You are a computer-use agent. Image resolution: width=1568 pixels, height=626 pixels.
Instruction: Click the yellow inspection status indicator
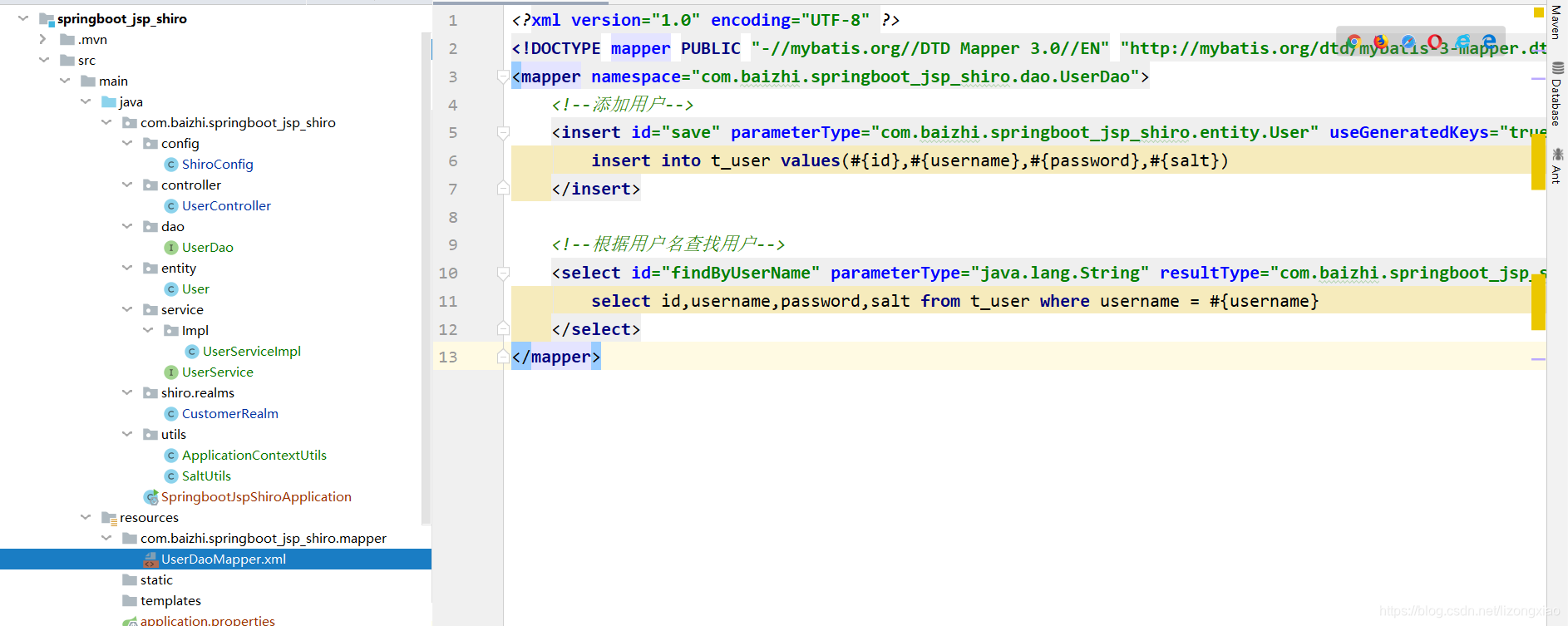1538,12
